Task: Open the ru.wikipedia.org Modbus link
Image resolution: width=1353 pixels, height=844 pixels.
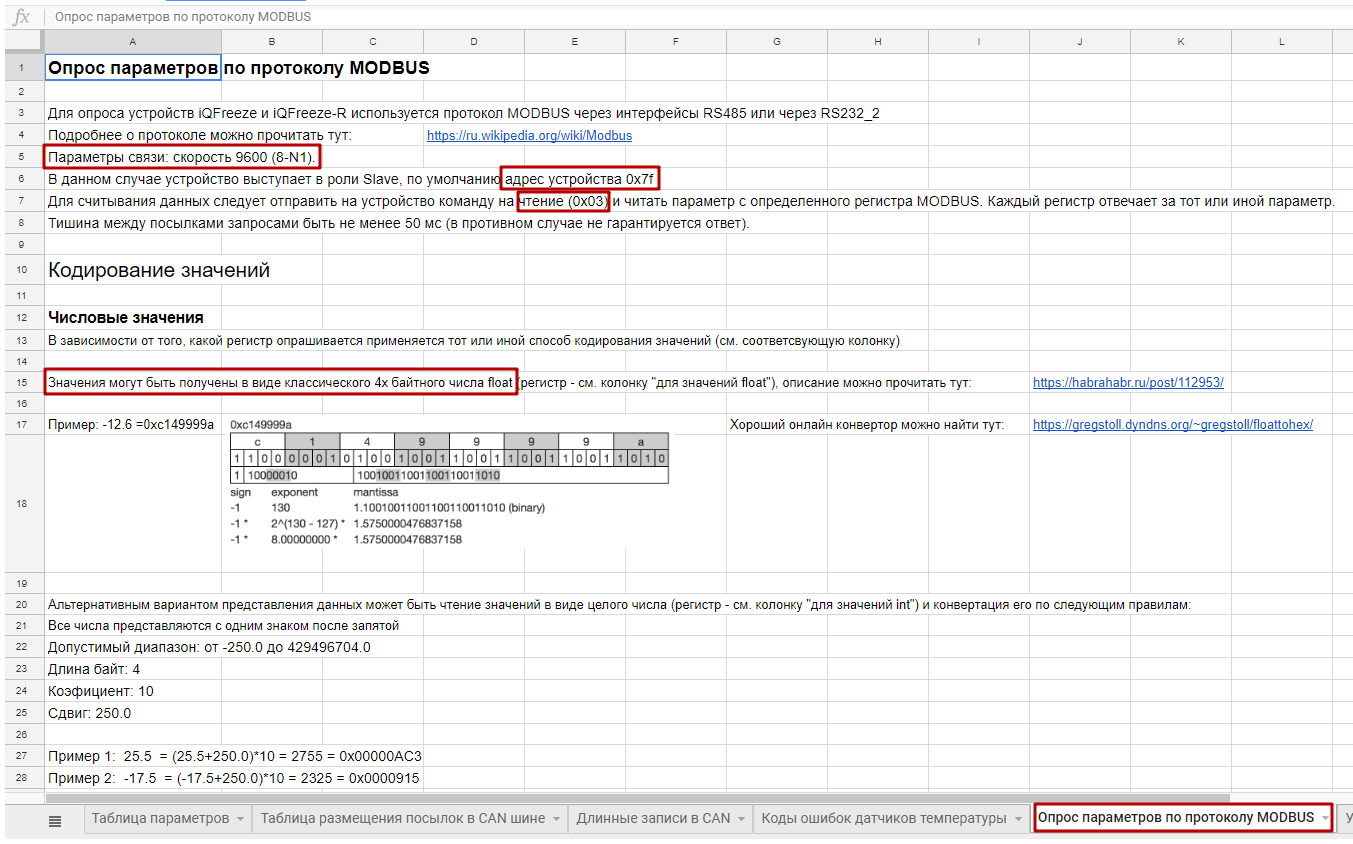Action: 529,136
